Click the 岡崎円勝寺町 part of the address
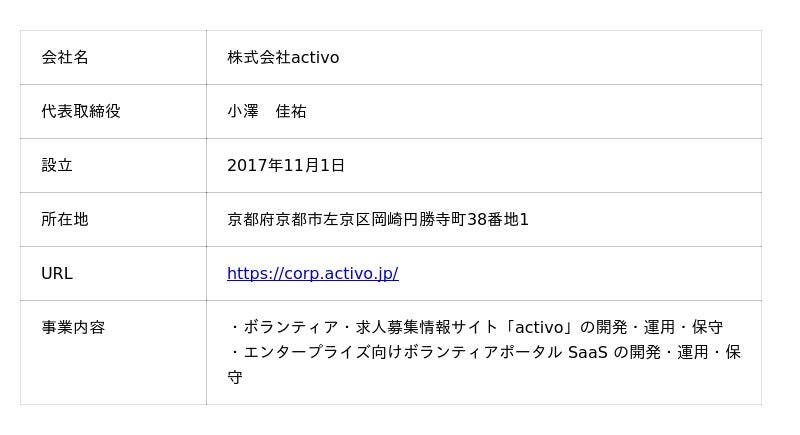Image resolution: width=800 pixels, height=435 pixels. tap(419, 219)
